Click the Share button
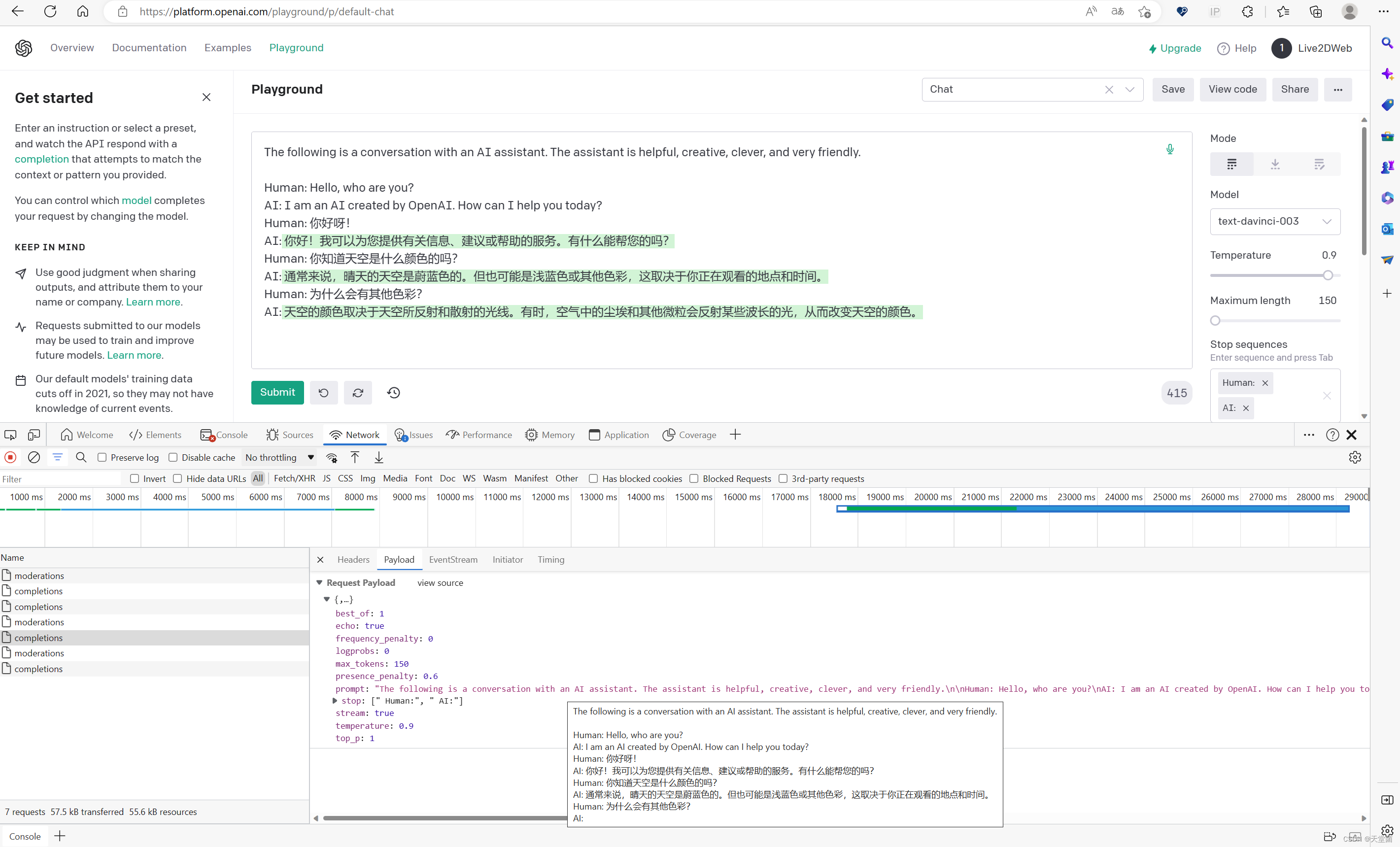Image resolution: width=1400 pixels, height=847 pixels. click(1295, 90)
